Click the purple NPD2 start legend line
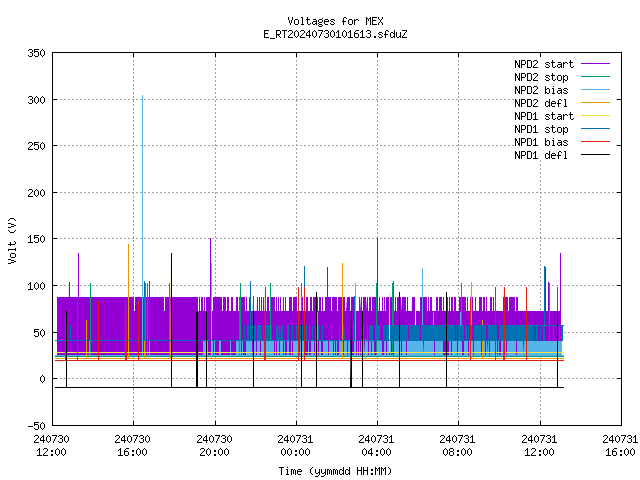 [x=595, y=64]
